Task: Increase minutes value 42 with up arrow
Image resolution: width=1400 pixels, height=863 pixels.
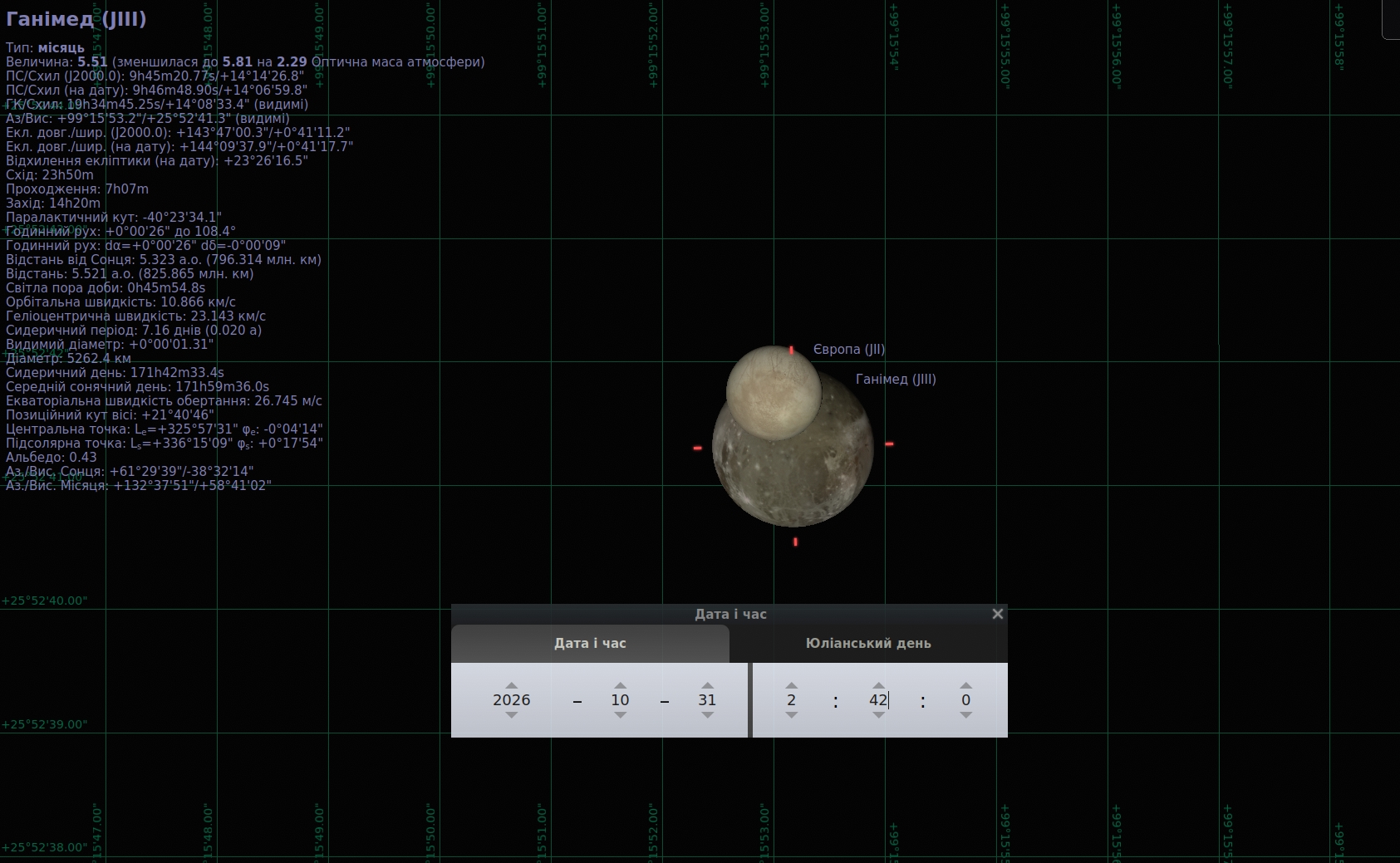Action: (x=878, y=686)
